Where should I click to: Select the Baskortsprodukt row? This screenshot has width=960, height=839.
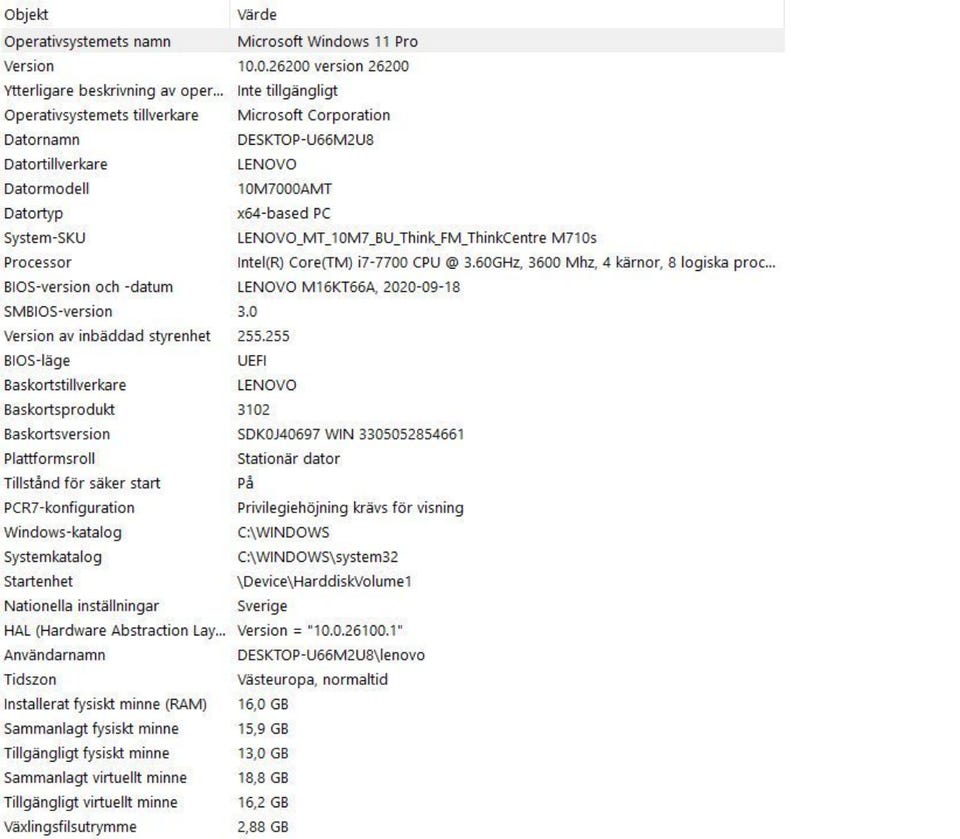tap(392, 409)
